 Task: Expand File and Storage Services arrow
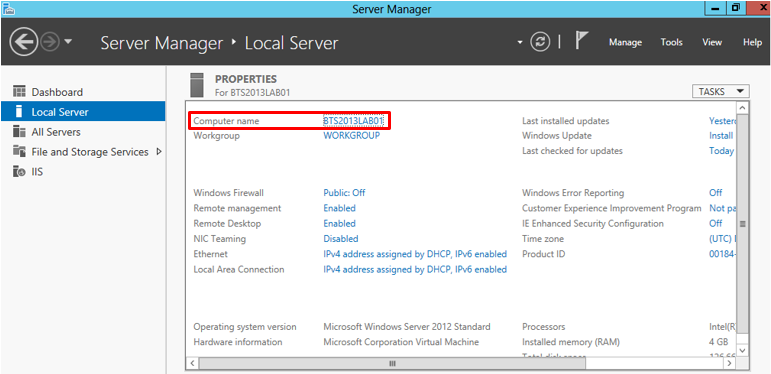158,152
